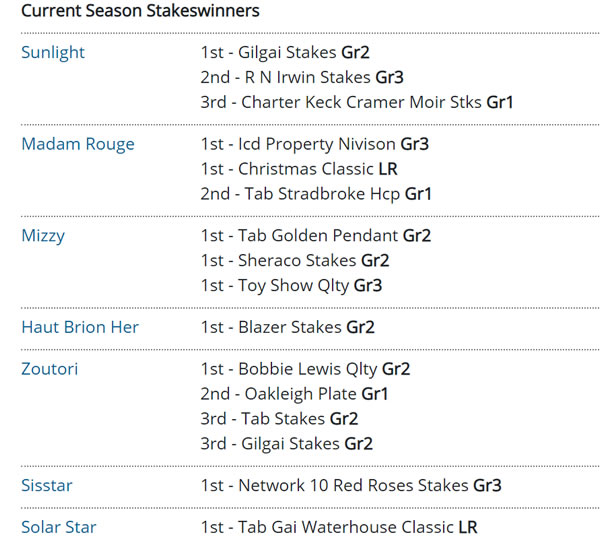Click the Sisstar horse link
600x558 pixels.
[x=47, y=485]
